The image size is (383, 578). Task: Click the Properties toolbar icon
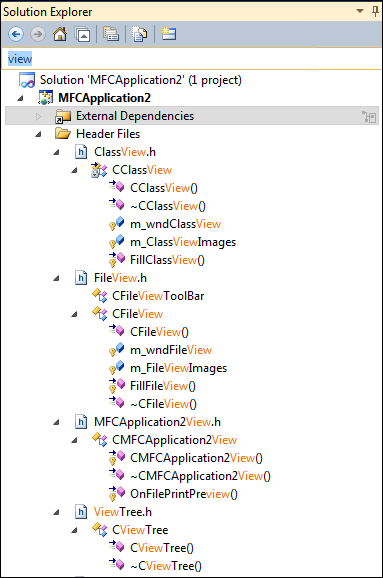click(168, 34)
